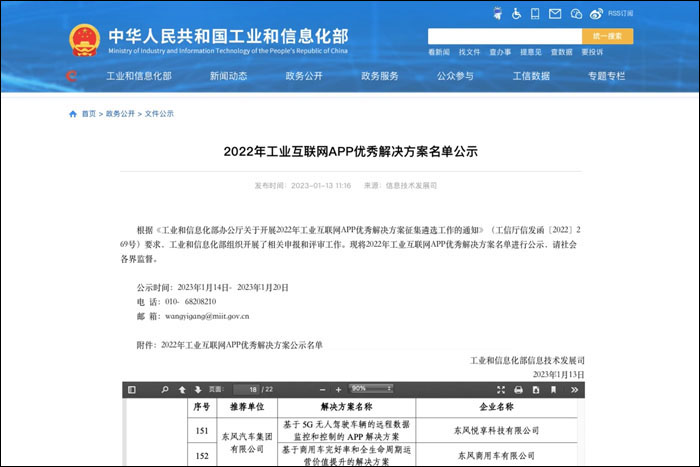This screenshot has height=467, width=700.
Task: Open 工业和信息化部 navigation menu
Action: 139,76
